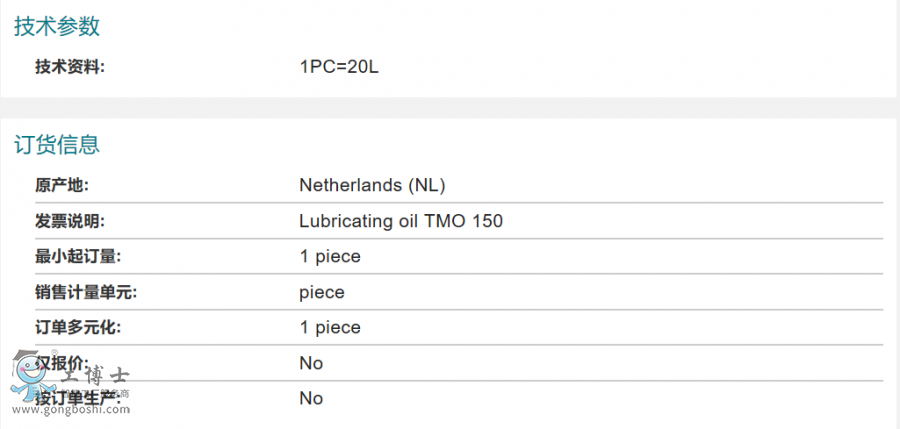This screenshot has width=900, height=429.
Task: Click the 工博士 watermark brand text
Action: [95, 378]
